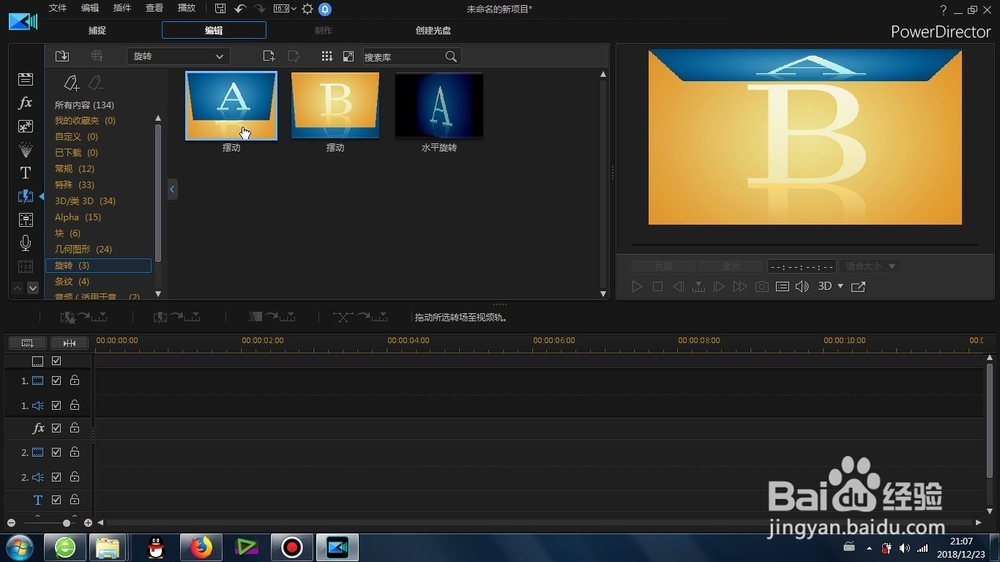Screen dimensions: 1000x562
Task: Collapse the tag panel chevron
Action: pyautogui.click(x=172, y=189)
